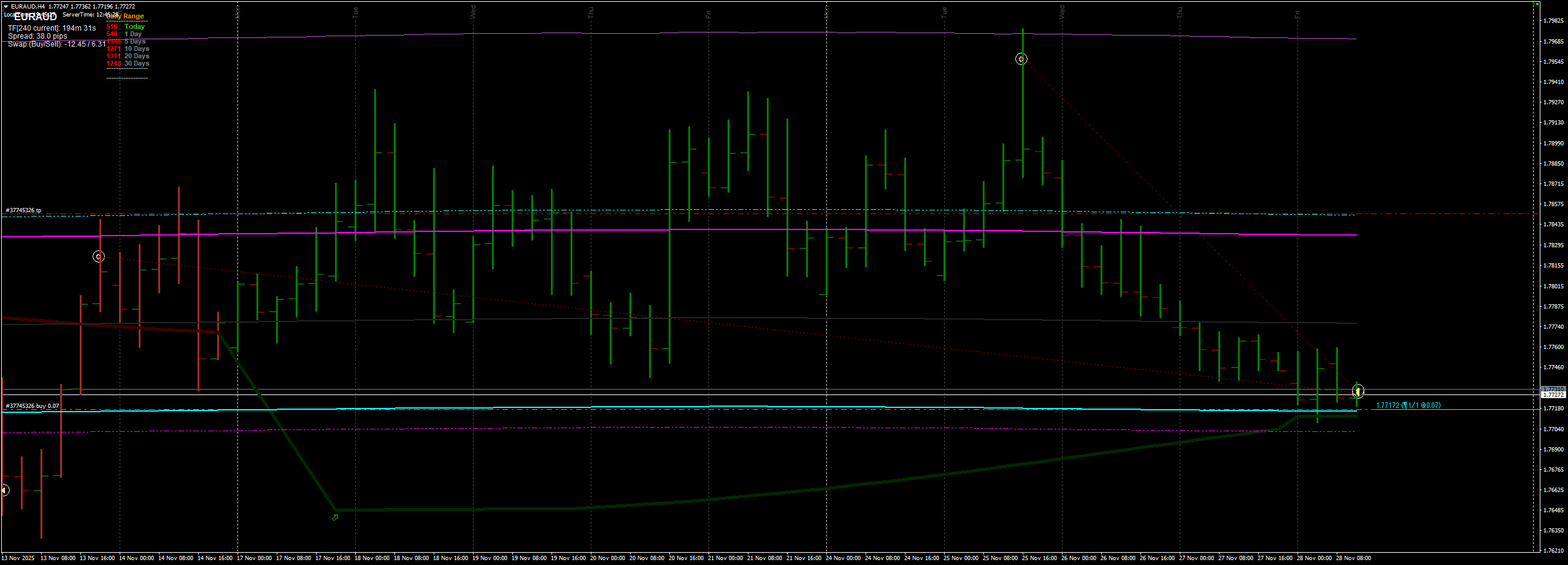Click the 17 Nov 00:00 time axis label
The height and width of the screenshot is (565, 1568).
tap(254, 558)
